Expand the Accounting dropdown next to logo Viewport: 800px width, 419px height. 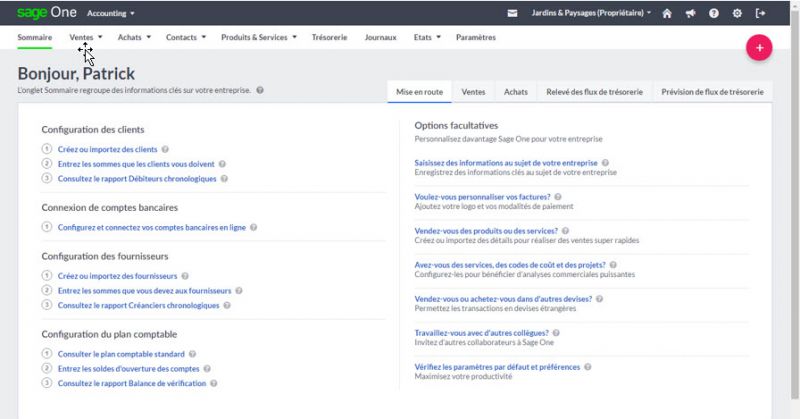click(x=111, y=13)
